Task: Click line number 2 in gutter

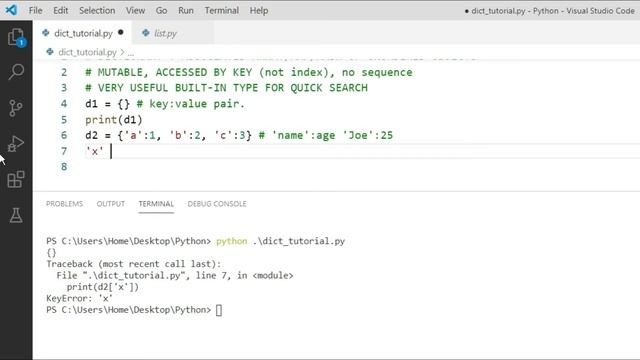Action: pos(64,72)
